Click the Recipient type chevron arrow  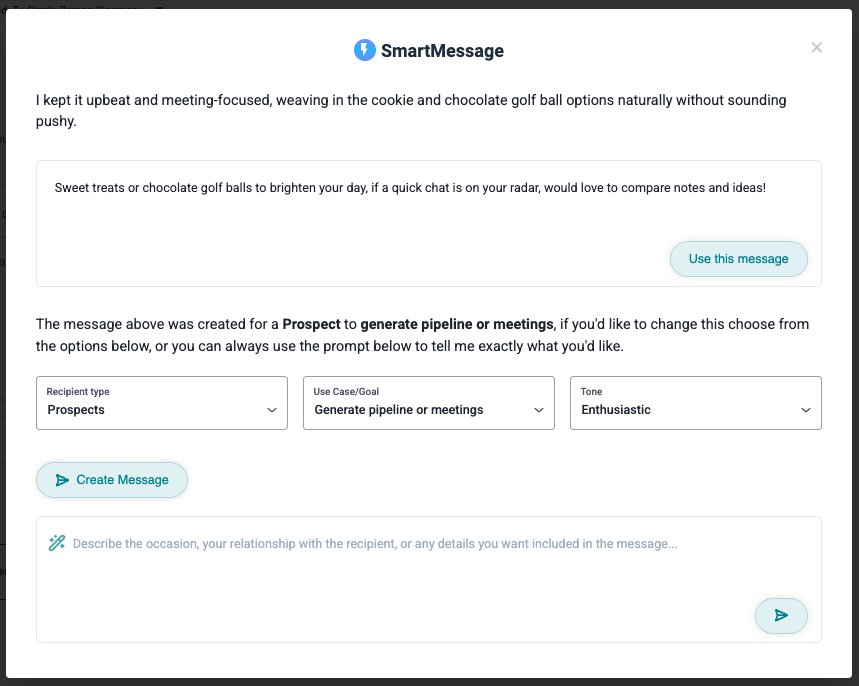(x=272, y=410)
